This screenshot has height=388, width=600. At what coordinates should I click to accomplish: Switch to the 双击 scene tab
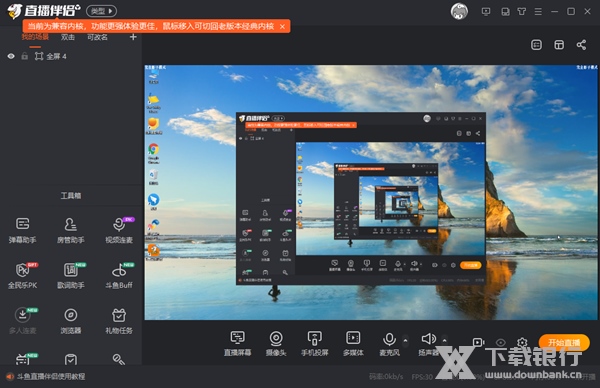[x=68, y=37]
